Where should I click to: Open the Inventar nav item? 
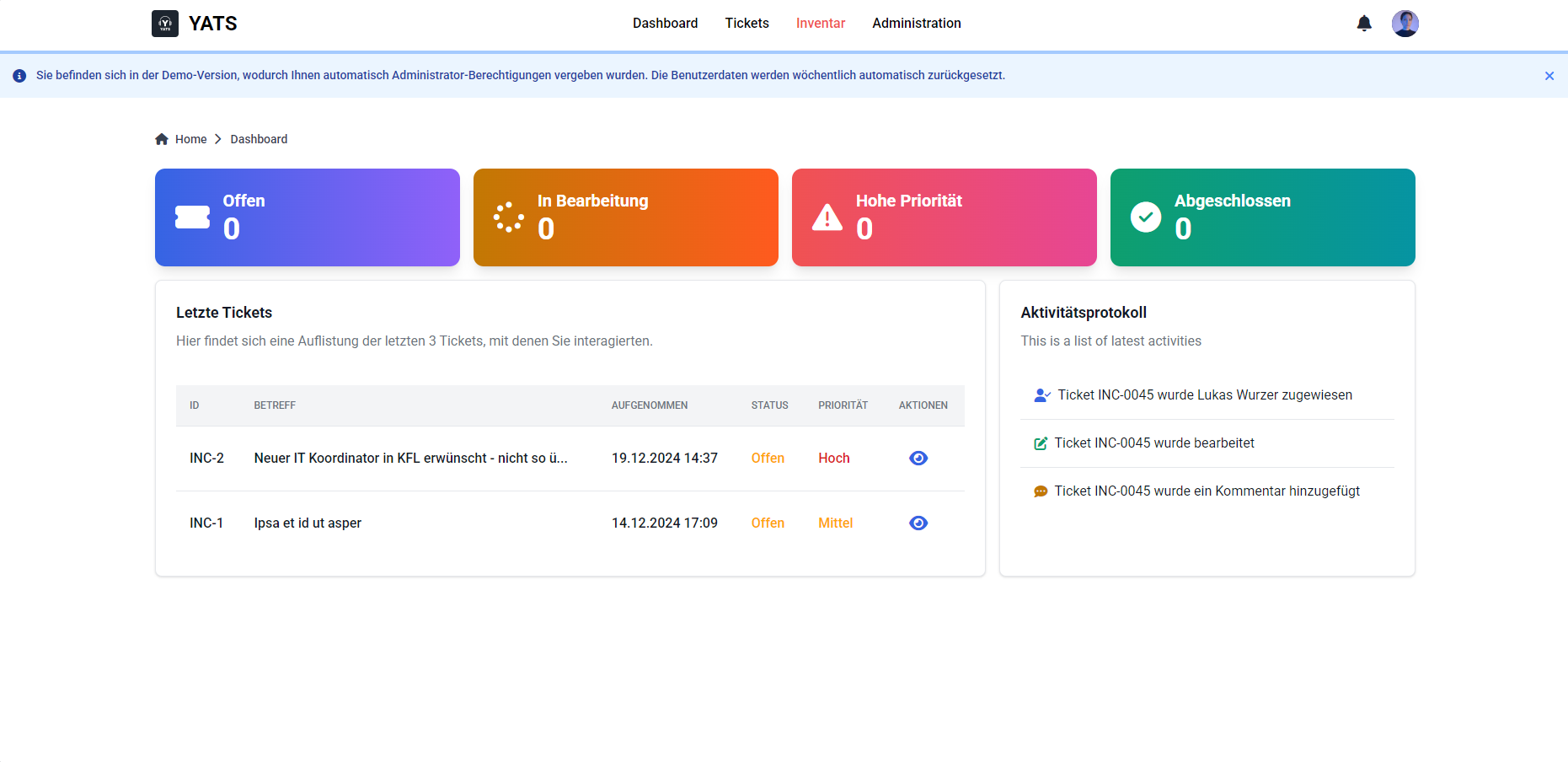coord(821,24)
